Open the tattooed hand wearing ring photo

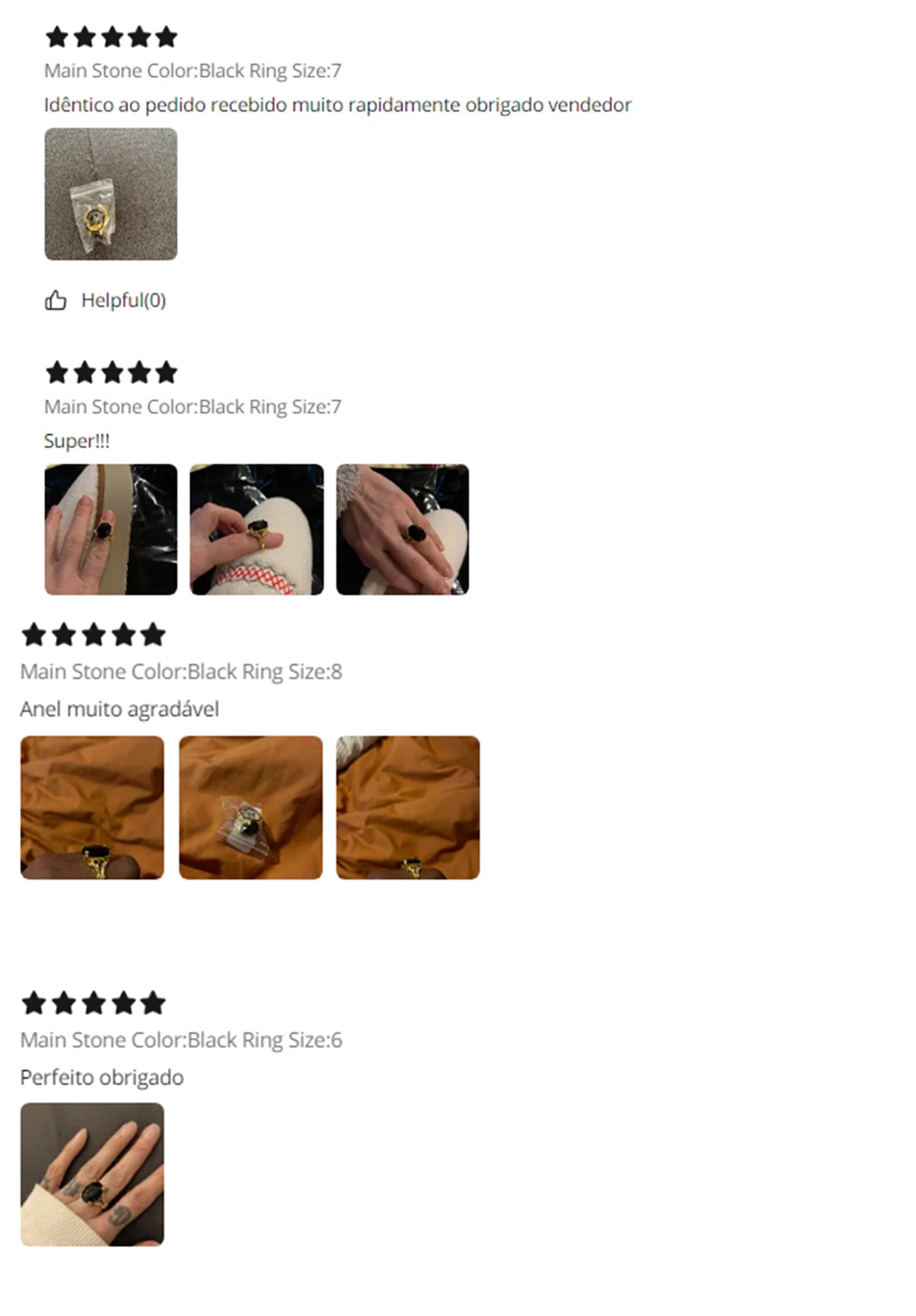tap(92, 1174)
